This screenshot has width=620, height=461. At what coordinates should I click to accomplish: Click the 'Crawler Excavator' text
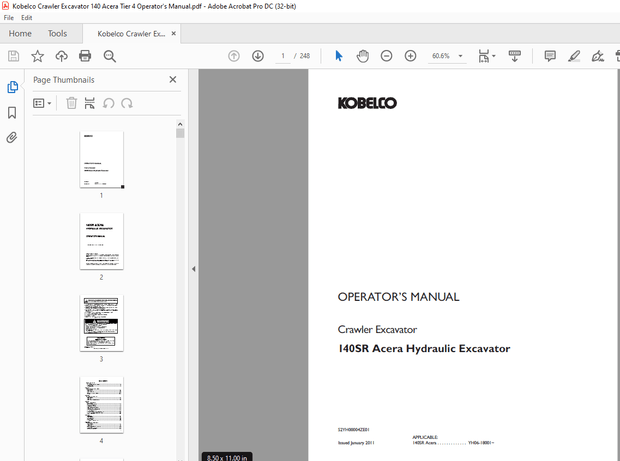[377, 329]
